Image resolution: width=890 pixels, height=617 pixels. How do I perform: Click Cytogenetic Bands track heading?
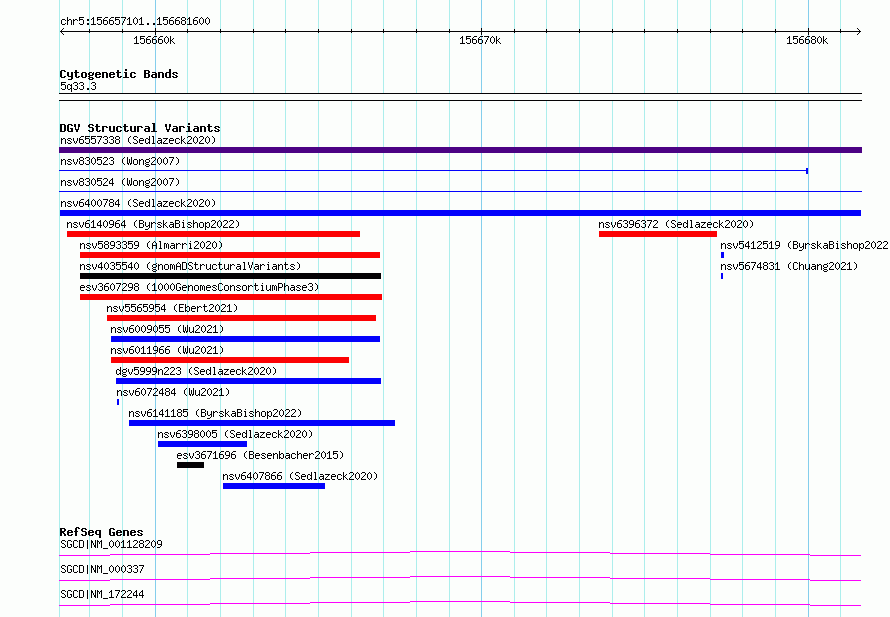tap(119, 74)
